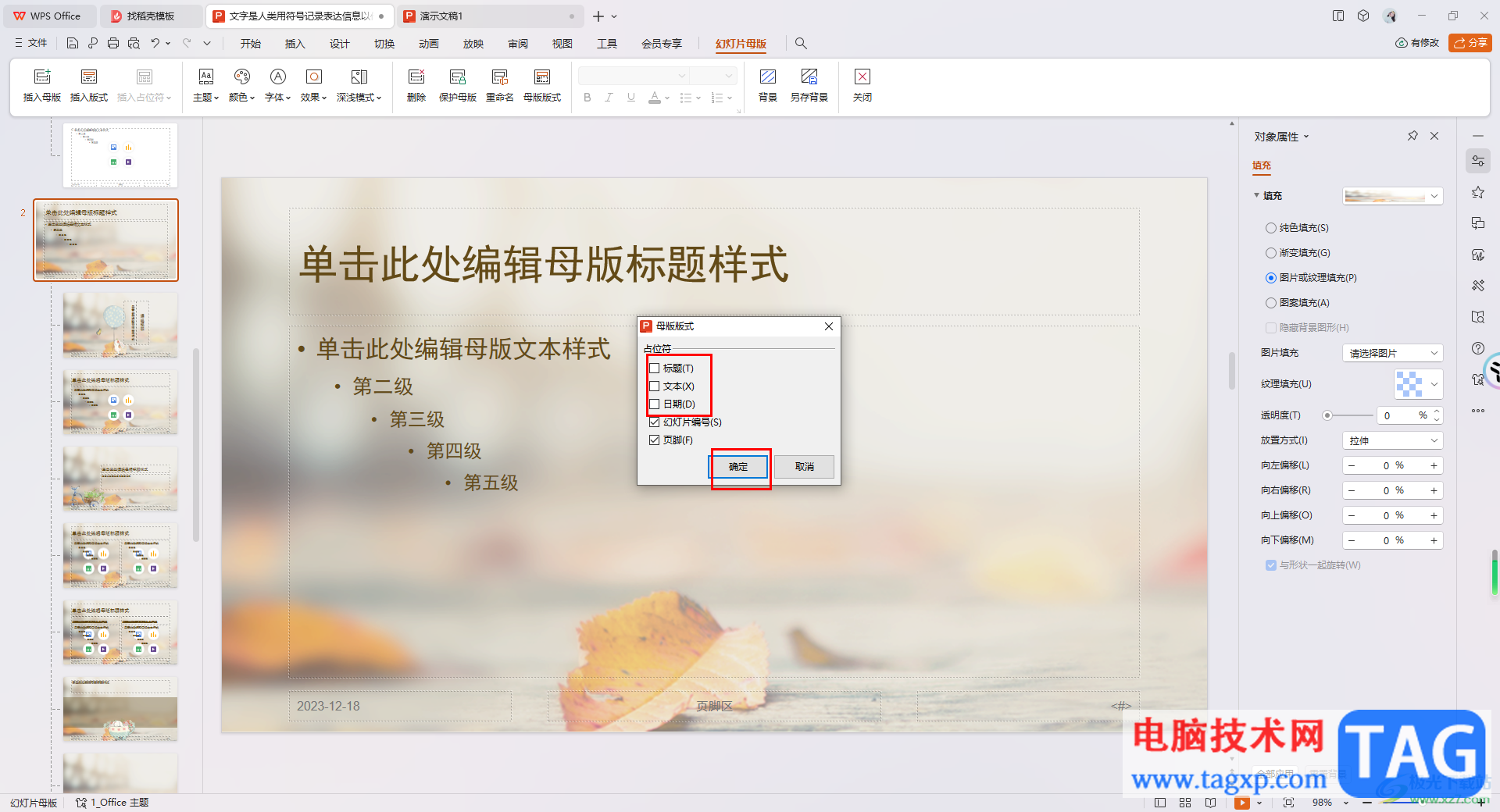
Task: Select Pattern Fill (图案填充) radio button
Action: pos(1271,303)
